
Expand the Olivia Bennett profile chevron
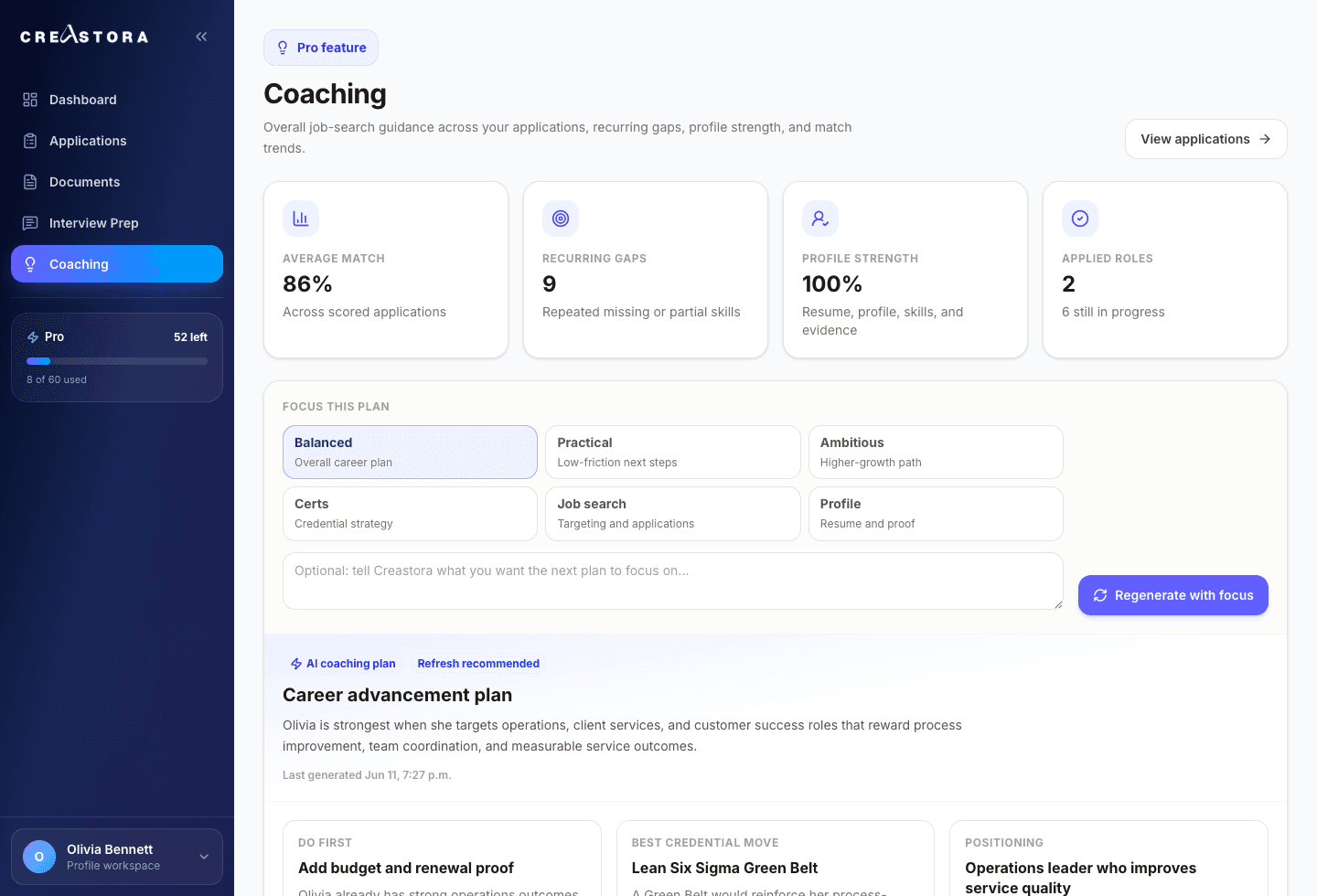[x=204, y=857]
